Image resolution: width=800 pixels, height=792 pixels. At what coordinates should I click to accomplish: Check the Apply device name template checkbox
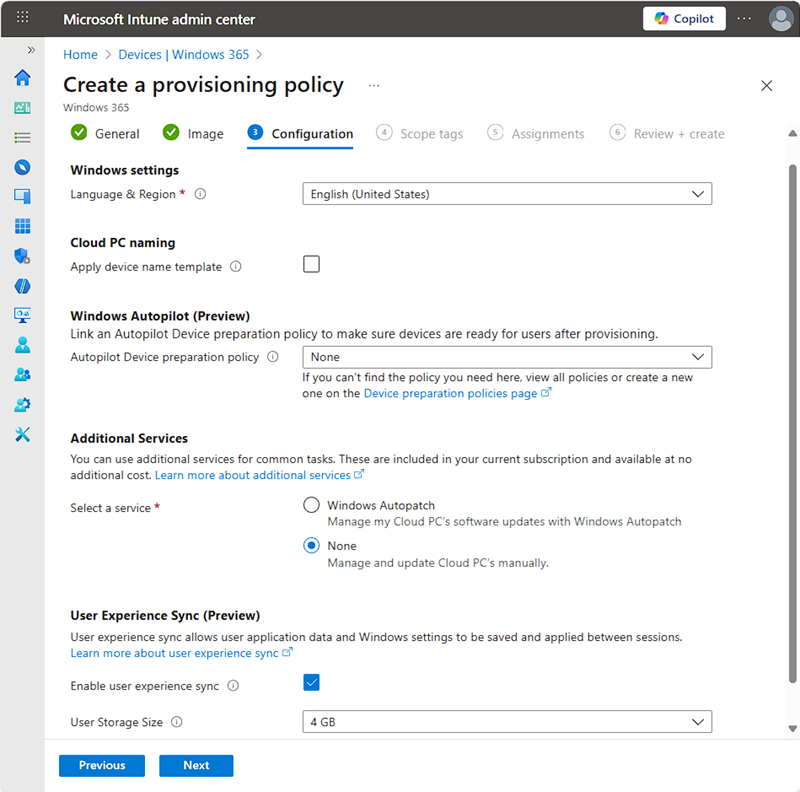[311, 263]
